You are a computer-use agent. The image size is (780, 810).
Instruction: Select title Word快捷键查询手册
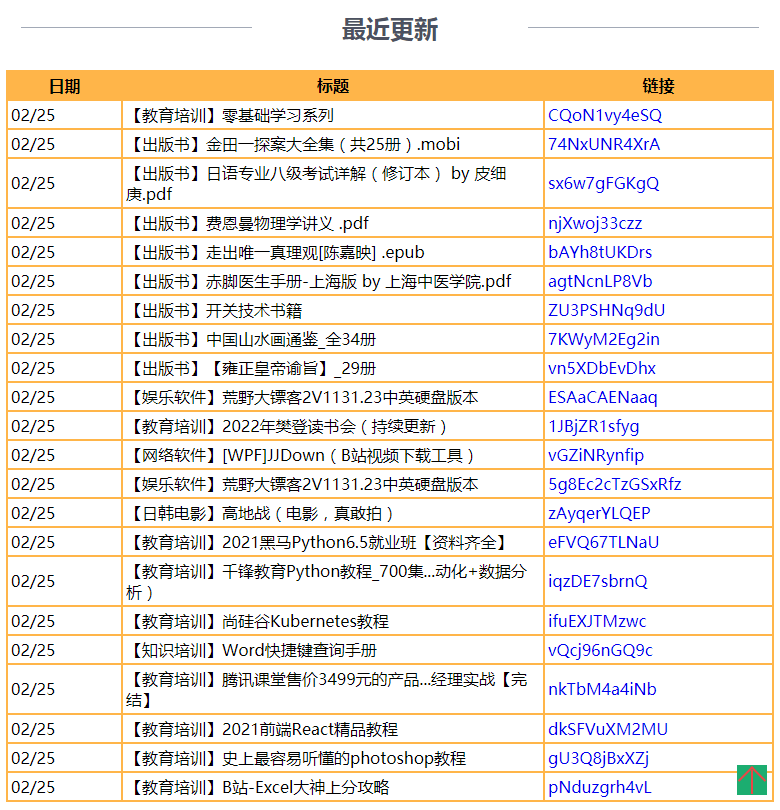[x=252, y=650]
